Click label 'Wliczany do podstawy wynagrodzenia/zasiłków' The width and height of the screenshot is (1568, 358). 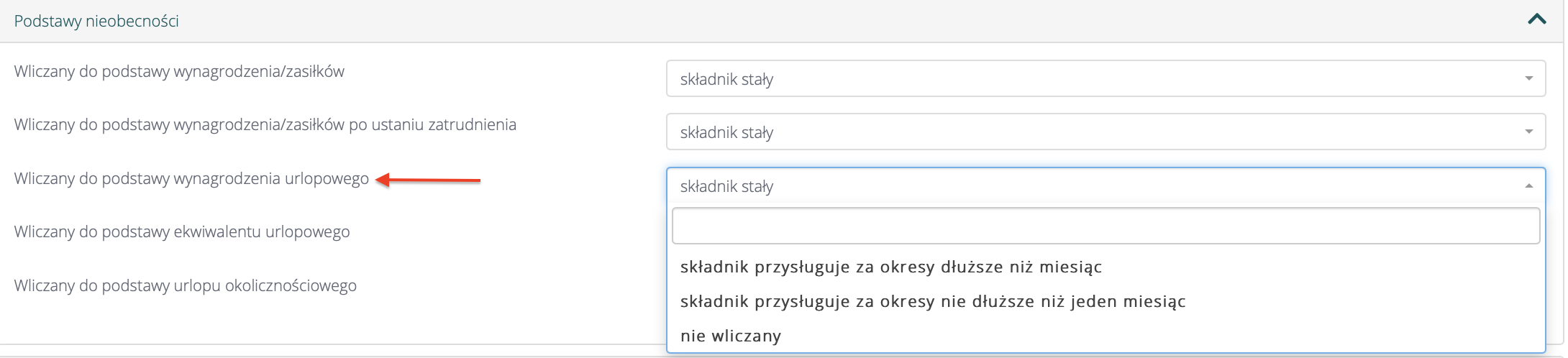(x=179, y=71)
